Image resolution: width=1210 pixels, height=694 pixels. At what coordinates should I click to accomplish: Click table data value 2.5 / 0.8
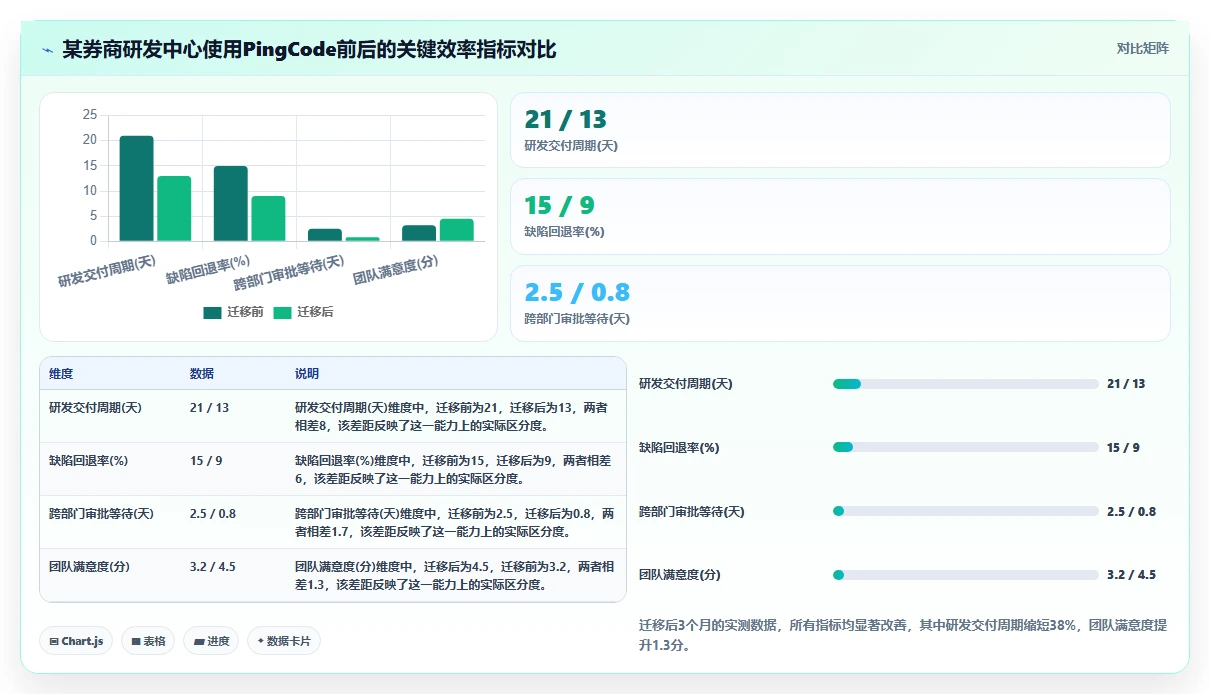213,513
